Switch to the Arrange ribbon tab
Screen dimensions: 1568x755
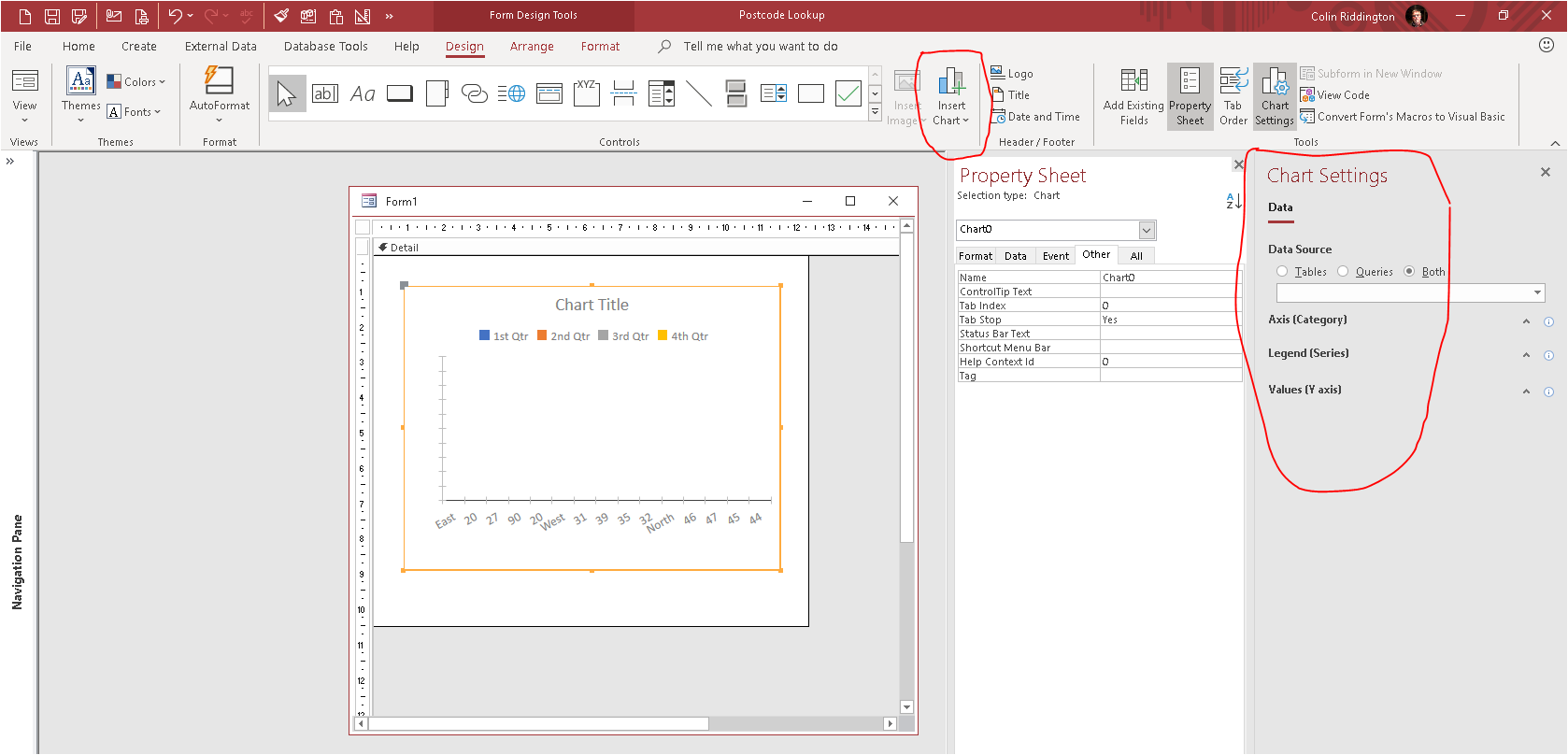pyautogui.click(x=532, y=46)
